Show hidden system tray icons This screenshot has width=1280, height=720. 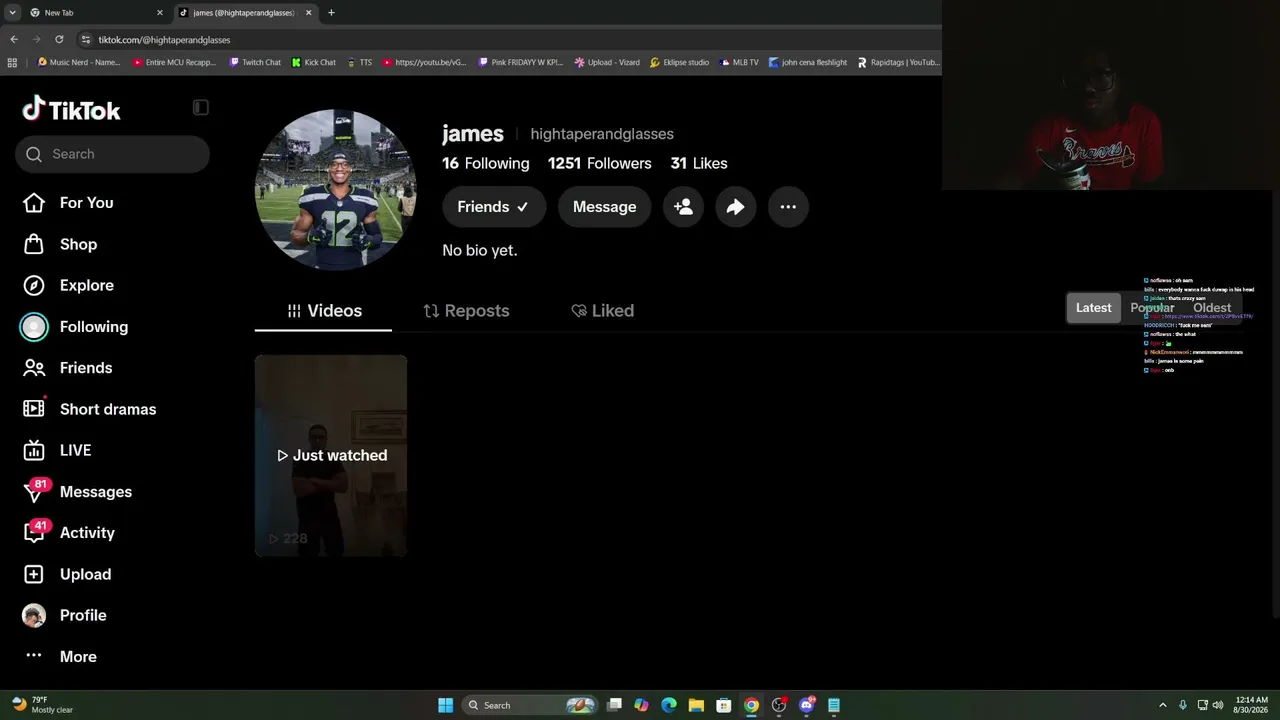click(x=1162, y=705)
